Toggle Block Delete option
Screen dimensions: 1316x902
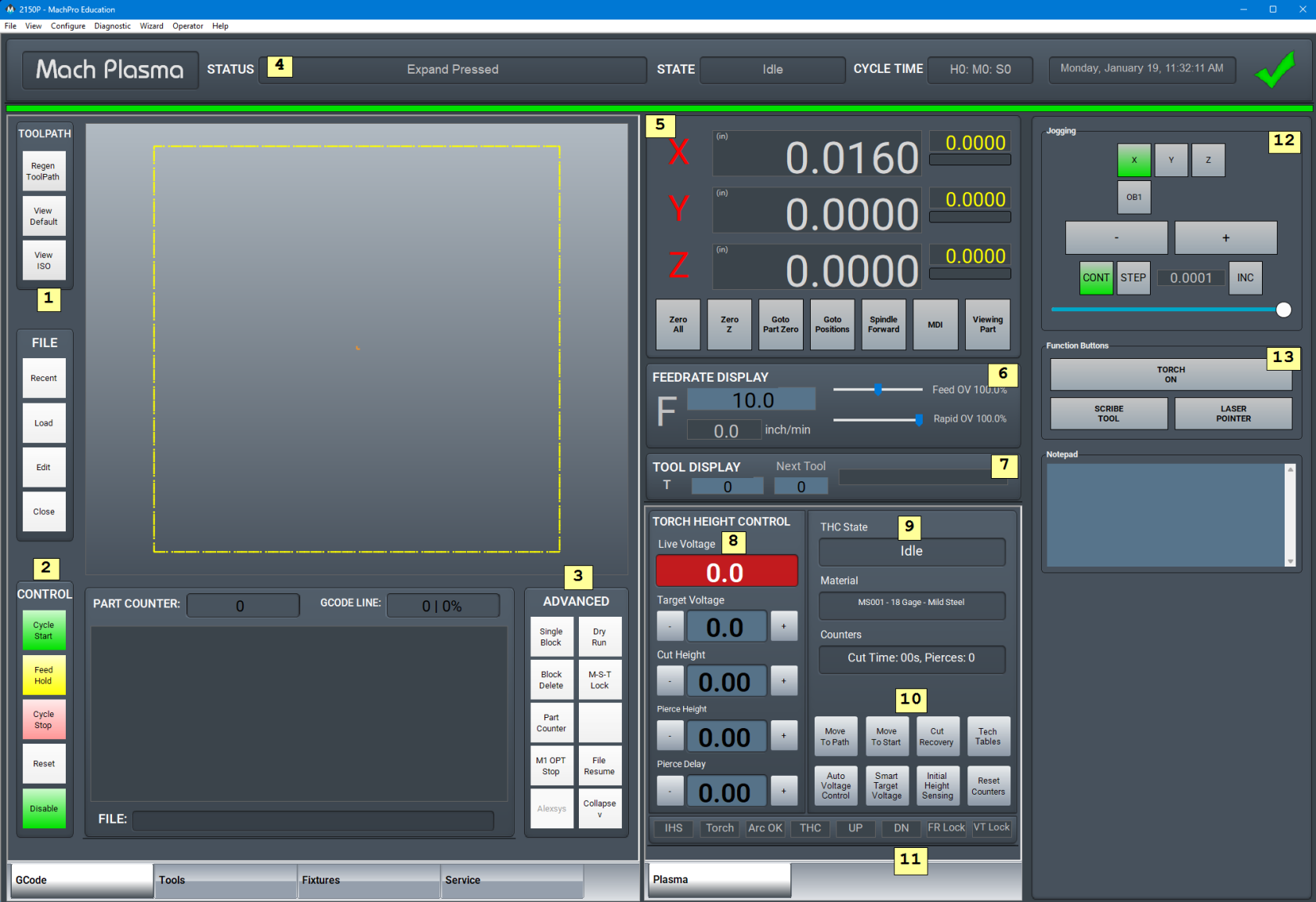pos(551,680)
